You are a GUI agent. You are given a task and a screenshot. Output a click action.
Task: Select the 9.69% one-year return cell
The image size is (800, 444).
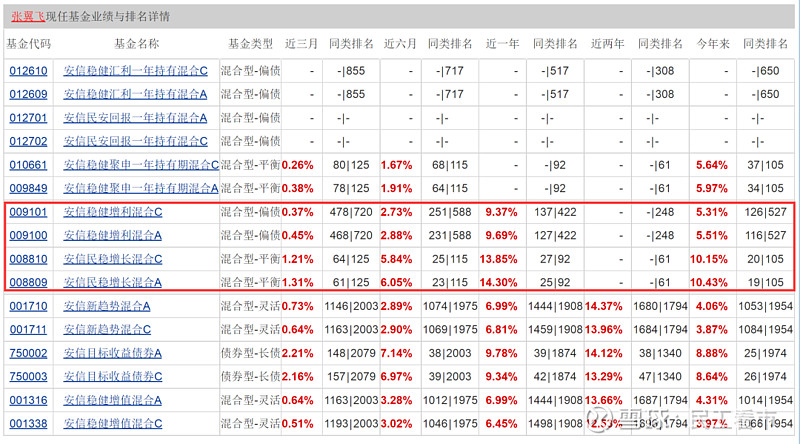click(502, 235)
